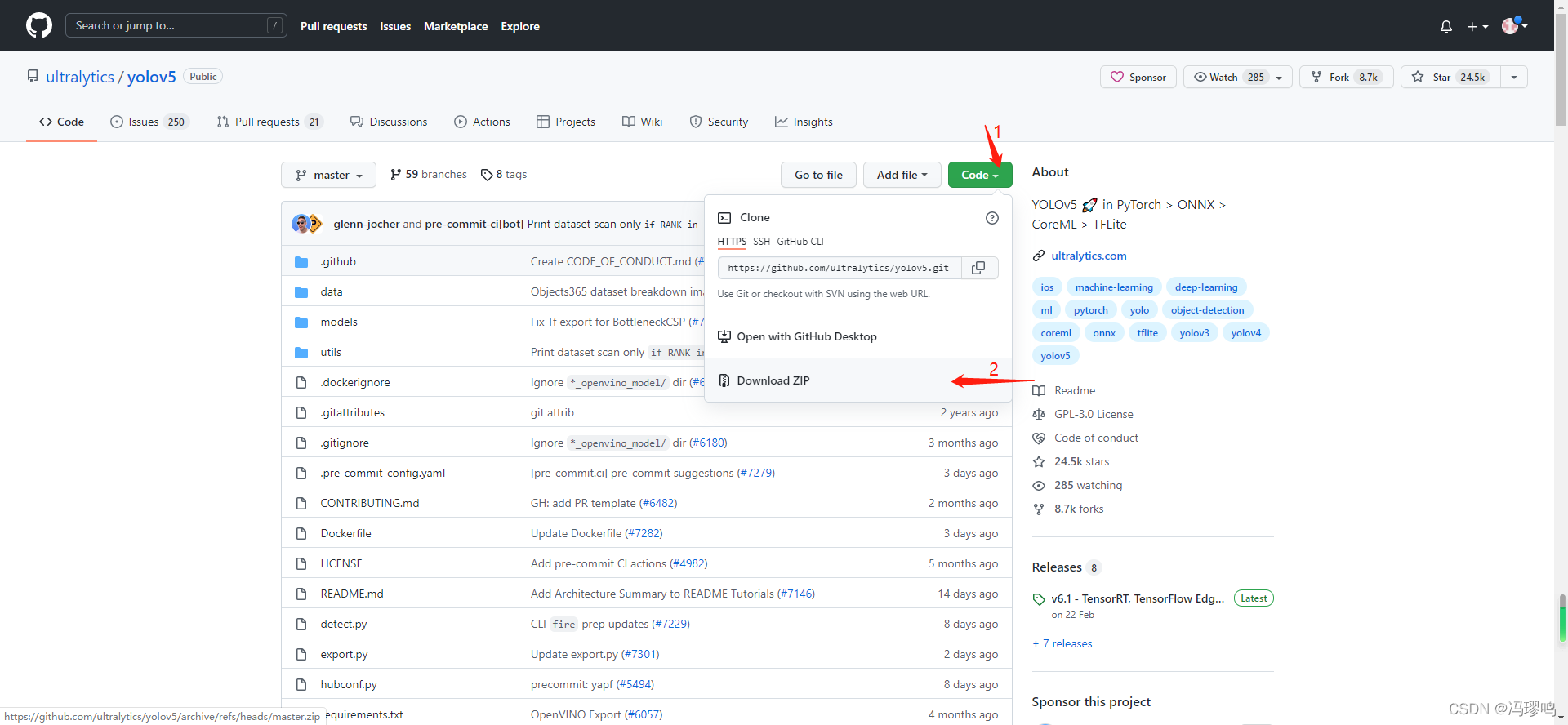1568x725 pixels.
Task: Click the Sponsor heart button
Action: (x=1138, y=77)
